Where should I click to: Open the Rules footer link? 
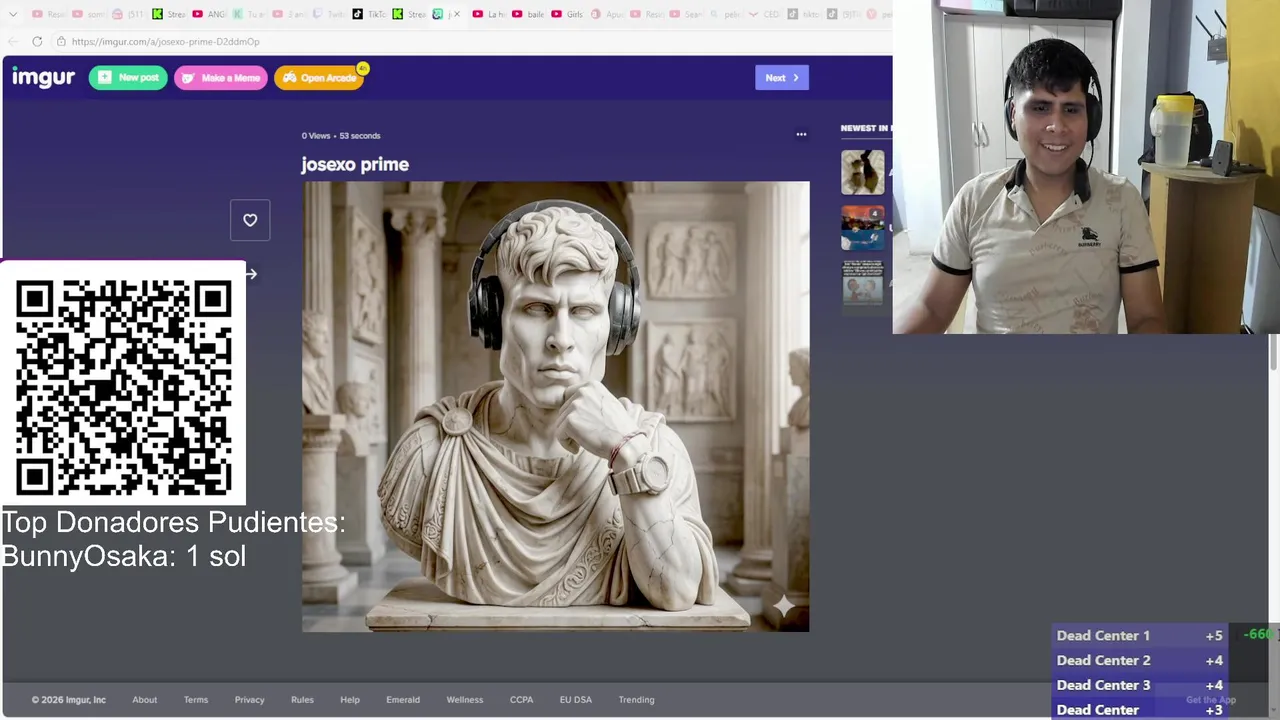click(x=302, y=700)
